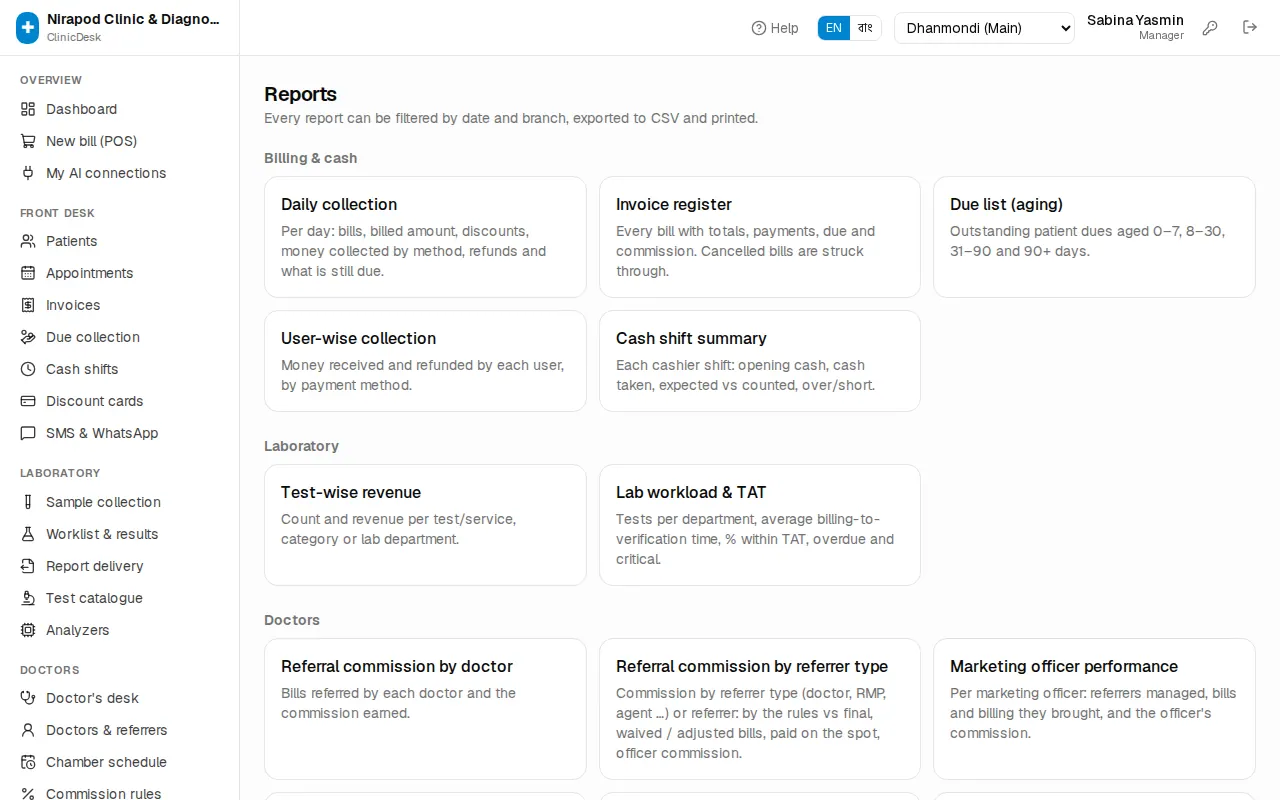
Task: Open Marketing officer performance report
Action: tap(1094, 709)
